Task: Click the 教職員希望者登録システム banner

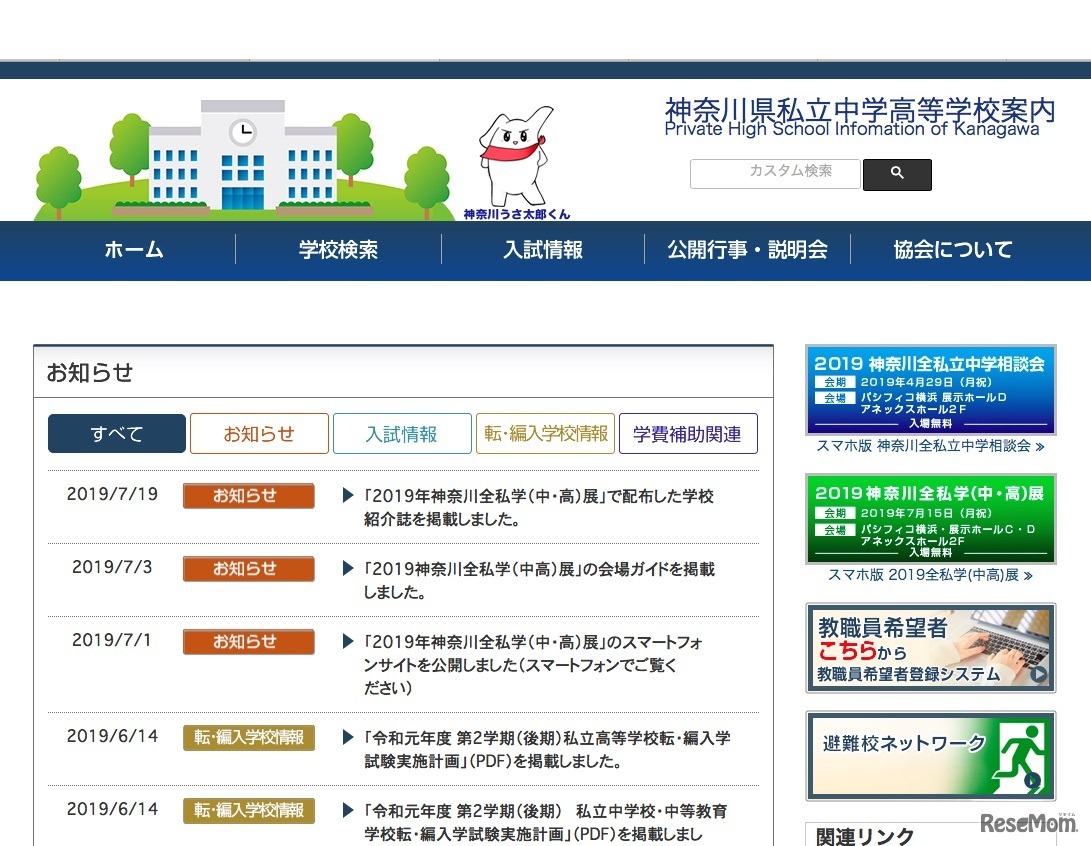Action: (930, 648)
